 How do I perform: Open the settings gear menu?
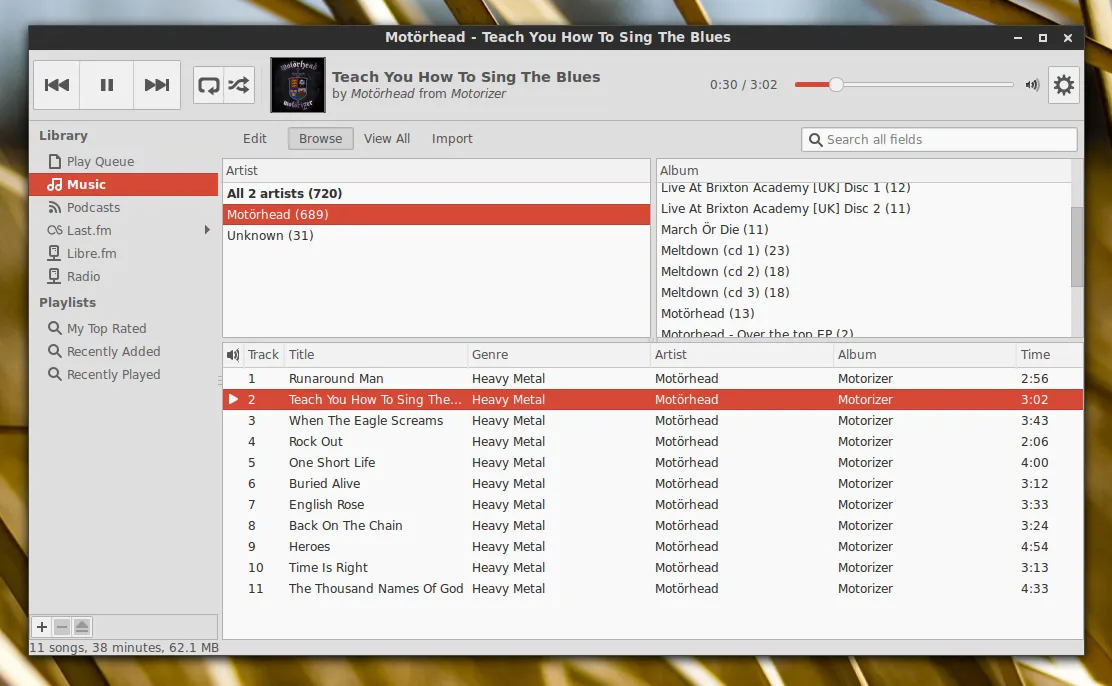pos(1063,85)
